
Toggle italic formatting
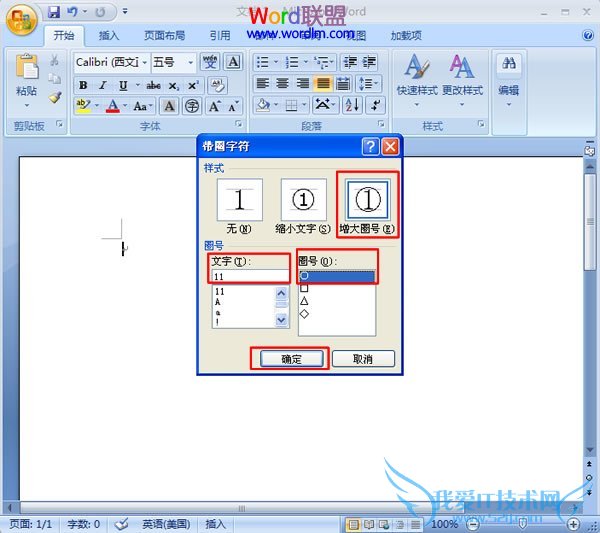click(x=103, y=85)
